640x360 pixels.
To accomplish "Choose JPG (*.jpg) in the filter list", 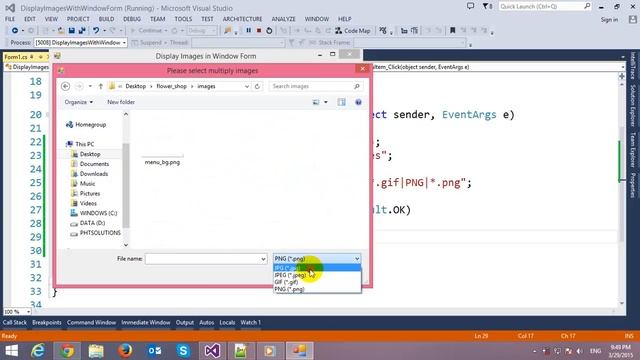I will 317,268.
